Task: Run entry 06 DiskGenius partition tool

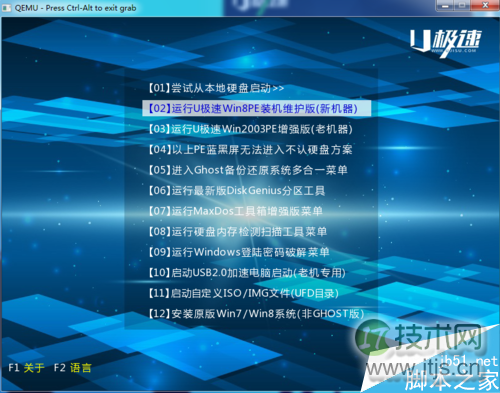Action: click(x=237, y=191)
